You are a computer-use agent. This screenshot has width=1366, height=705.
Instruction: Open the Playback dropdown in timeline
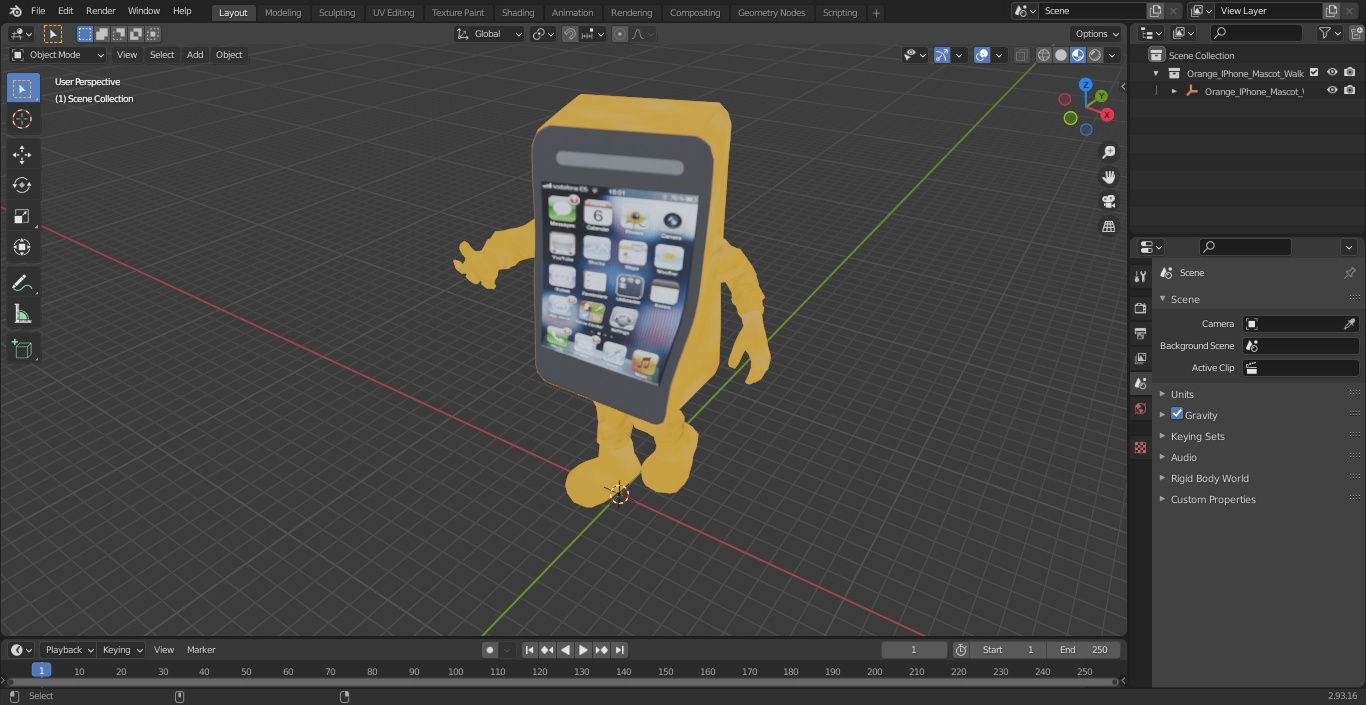click(x=69, y=650)
